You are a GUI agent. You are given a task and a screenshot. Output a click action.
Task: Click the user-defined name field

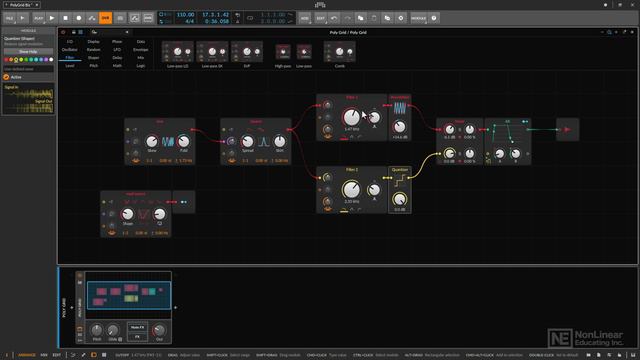28,69
